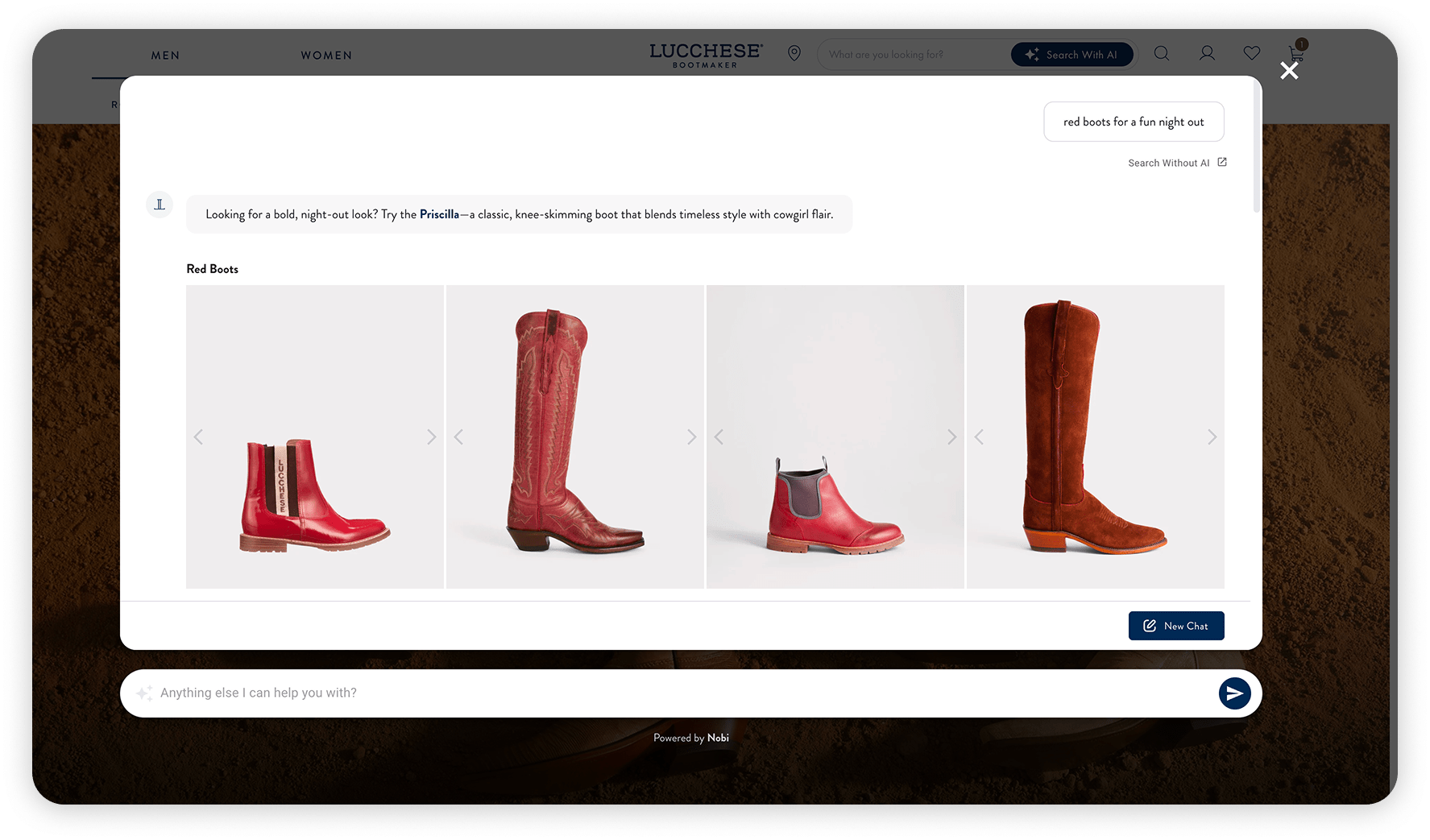Click Search Without AI link
Screen dimensions: 1430x840
(x=1168, y=163)
